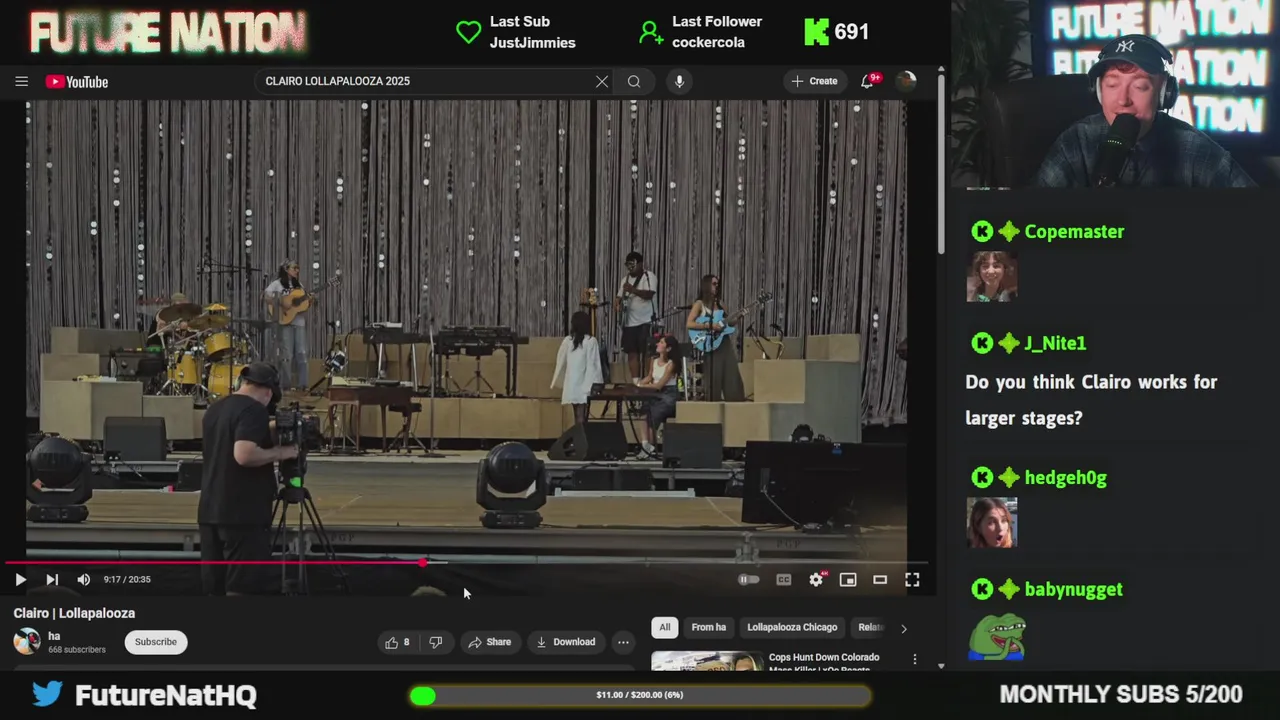Image resolution: width=1280 pixels, height=720 pixels.
Task: Enable miniplayer mode
Action: pos(848,580)
